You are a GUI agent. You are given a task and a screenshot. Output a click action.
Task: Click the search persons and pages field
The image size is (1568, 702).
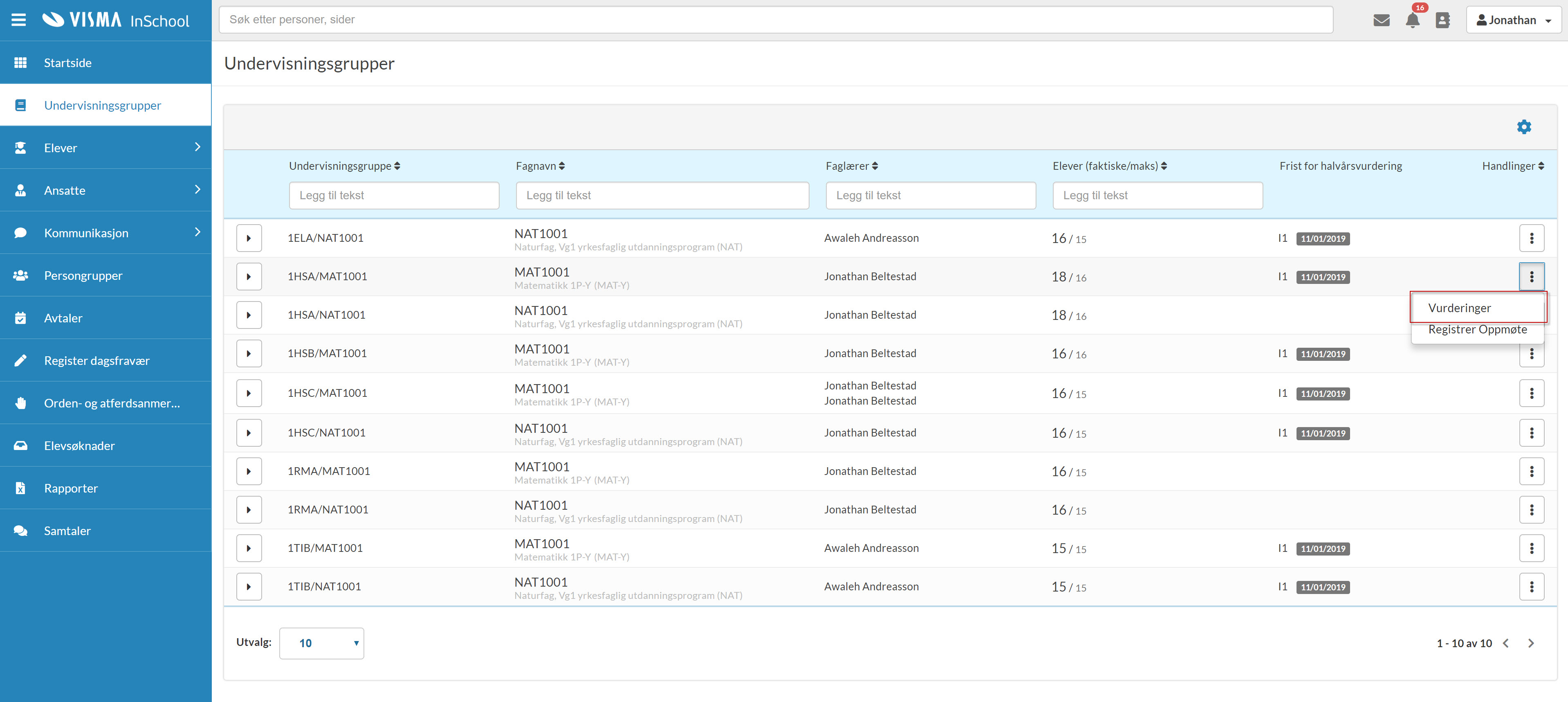(x=776, y=20)
